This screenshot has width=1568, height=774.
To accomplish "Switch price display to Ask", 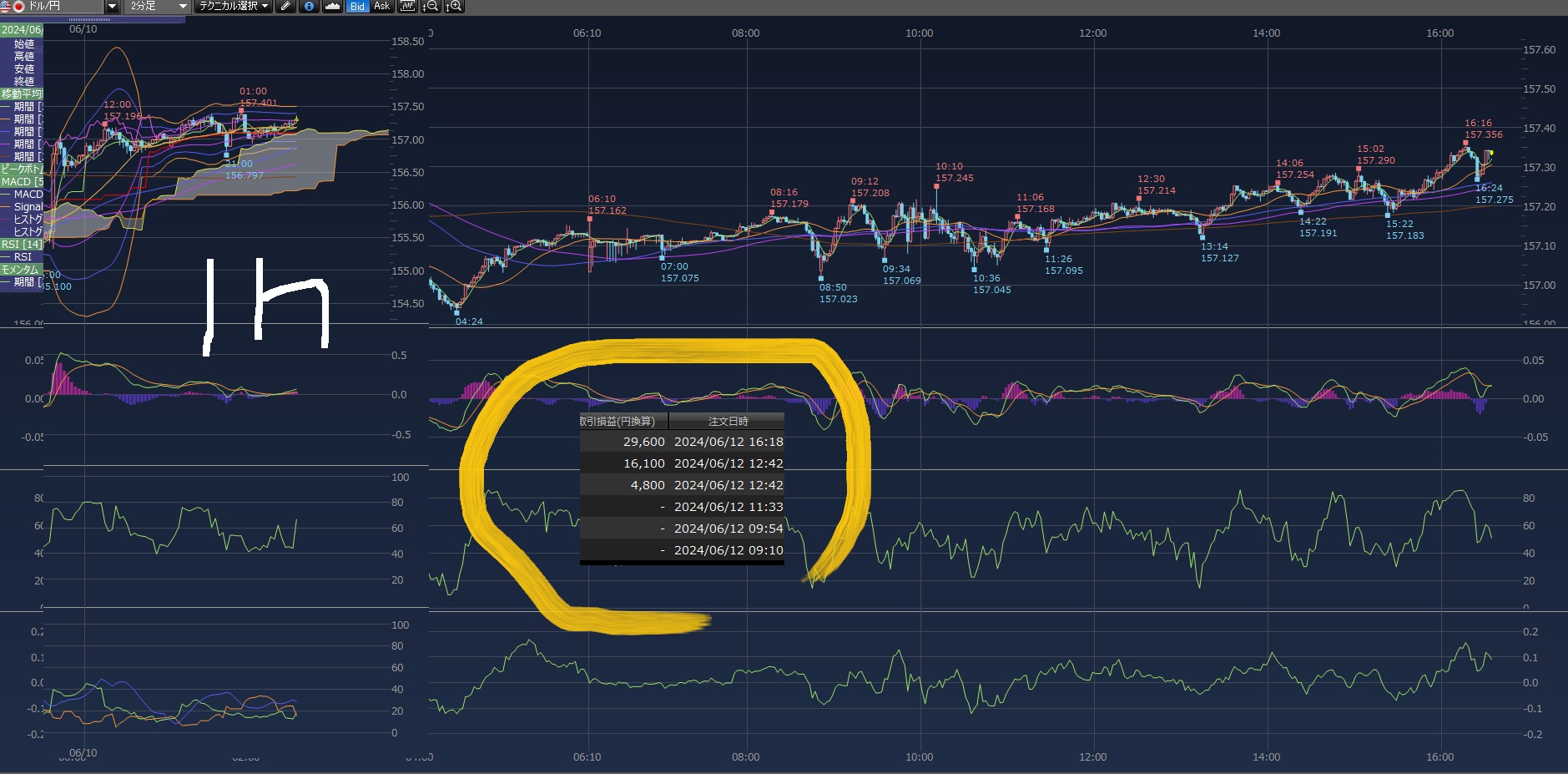I will point(381,6).
